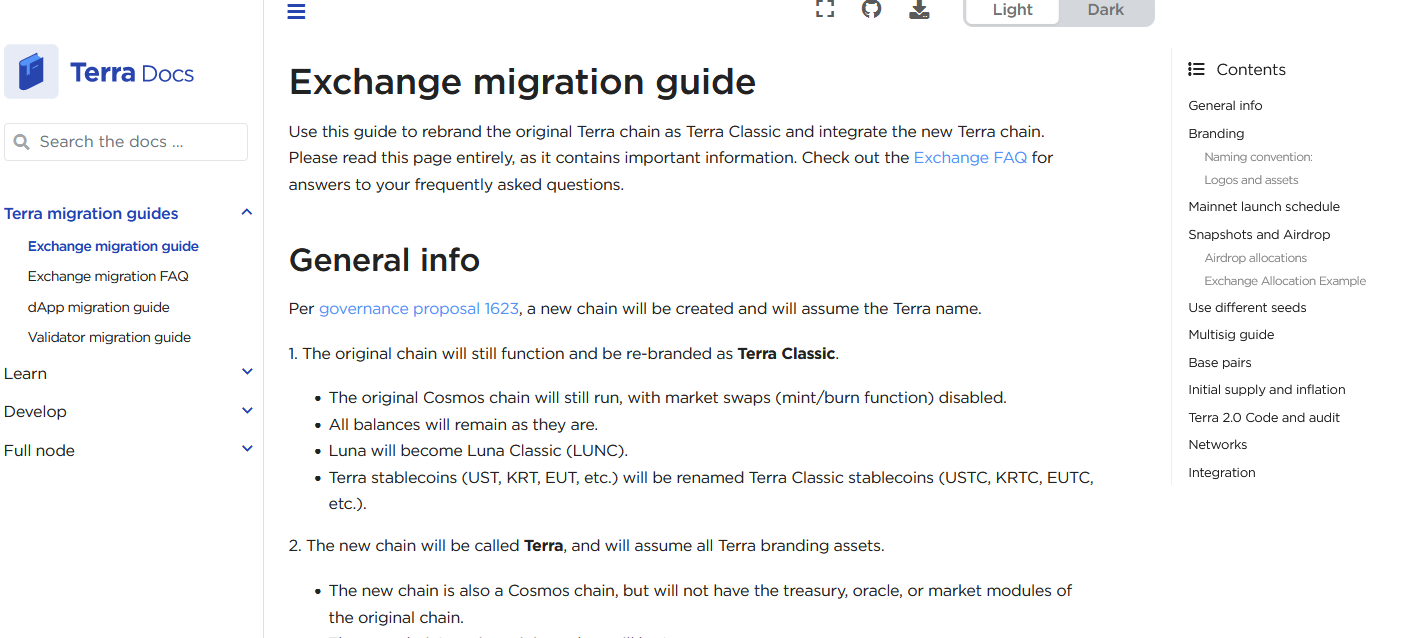Open Validator migration guide page
The height and width of the screenshot is (638, 1403).
coord(109,337)
